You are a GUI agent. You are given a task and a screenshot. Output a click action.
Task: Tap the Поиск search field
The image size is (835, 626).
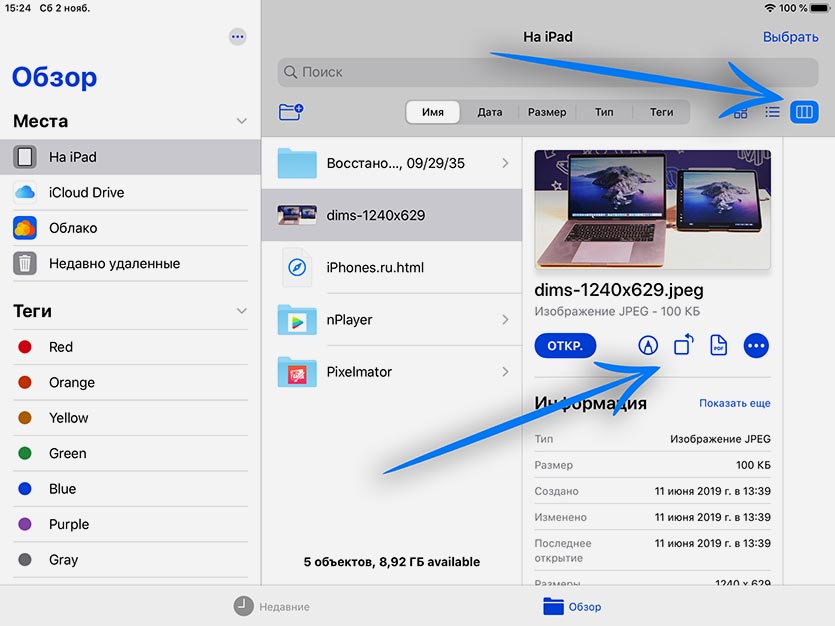click(x=548, y=72)
